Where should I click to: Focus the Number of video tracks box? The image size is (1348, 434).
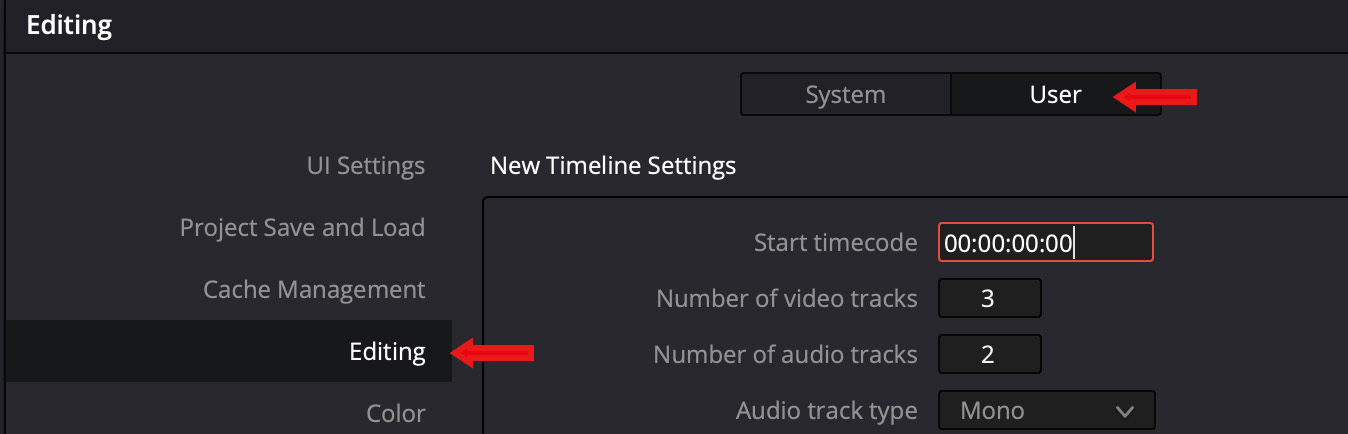point(989,298)
